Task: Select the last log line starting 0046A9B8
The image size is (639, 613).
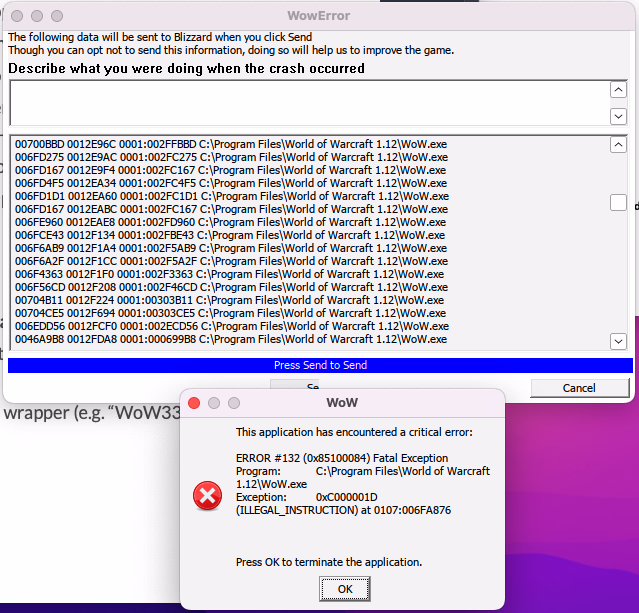Action: (x=231, y=339)
